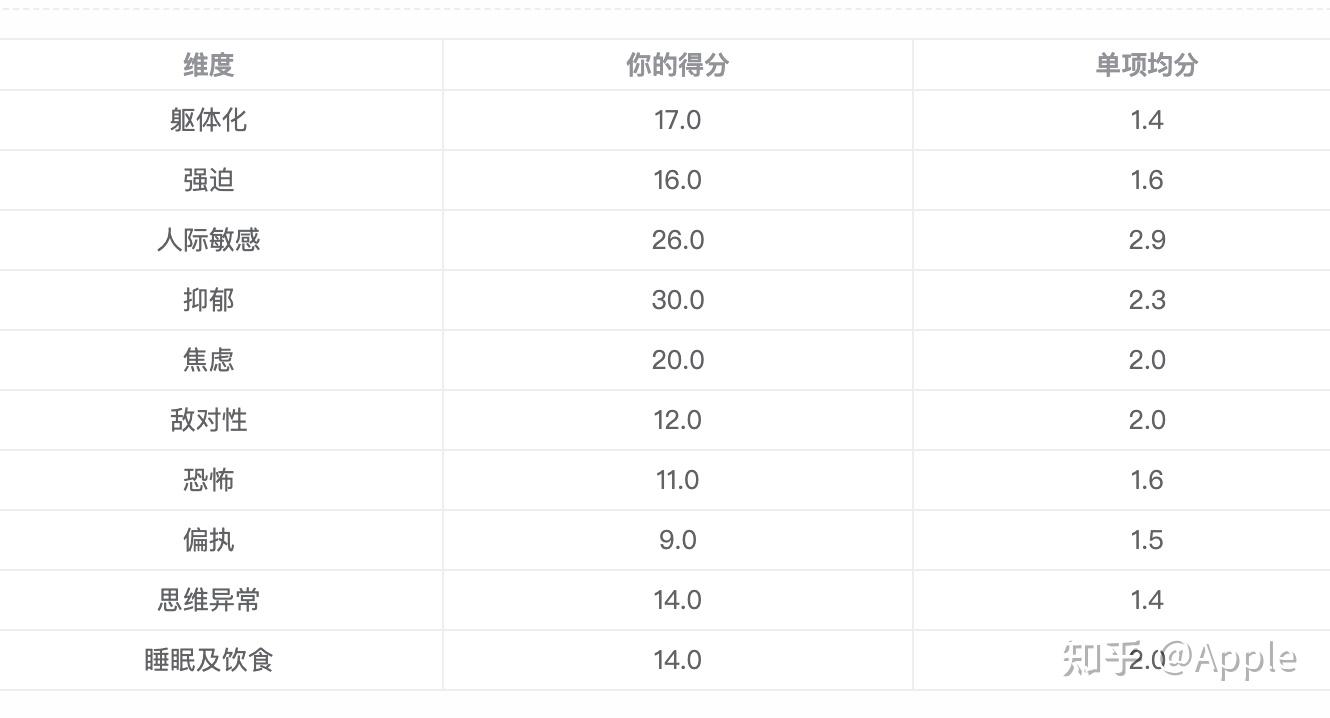
Task: Click the 维度 column header
Action: pyautogui.click(x=209, y=65)
